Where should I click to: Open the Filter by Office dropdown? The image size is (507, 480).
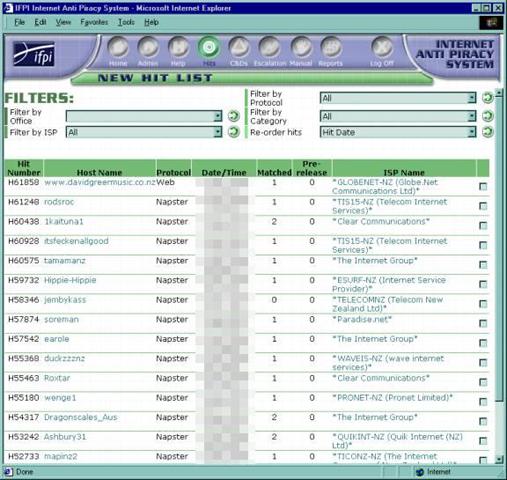(144, 116)
